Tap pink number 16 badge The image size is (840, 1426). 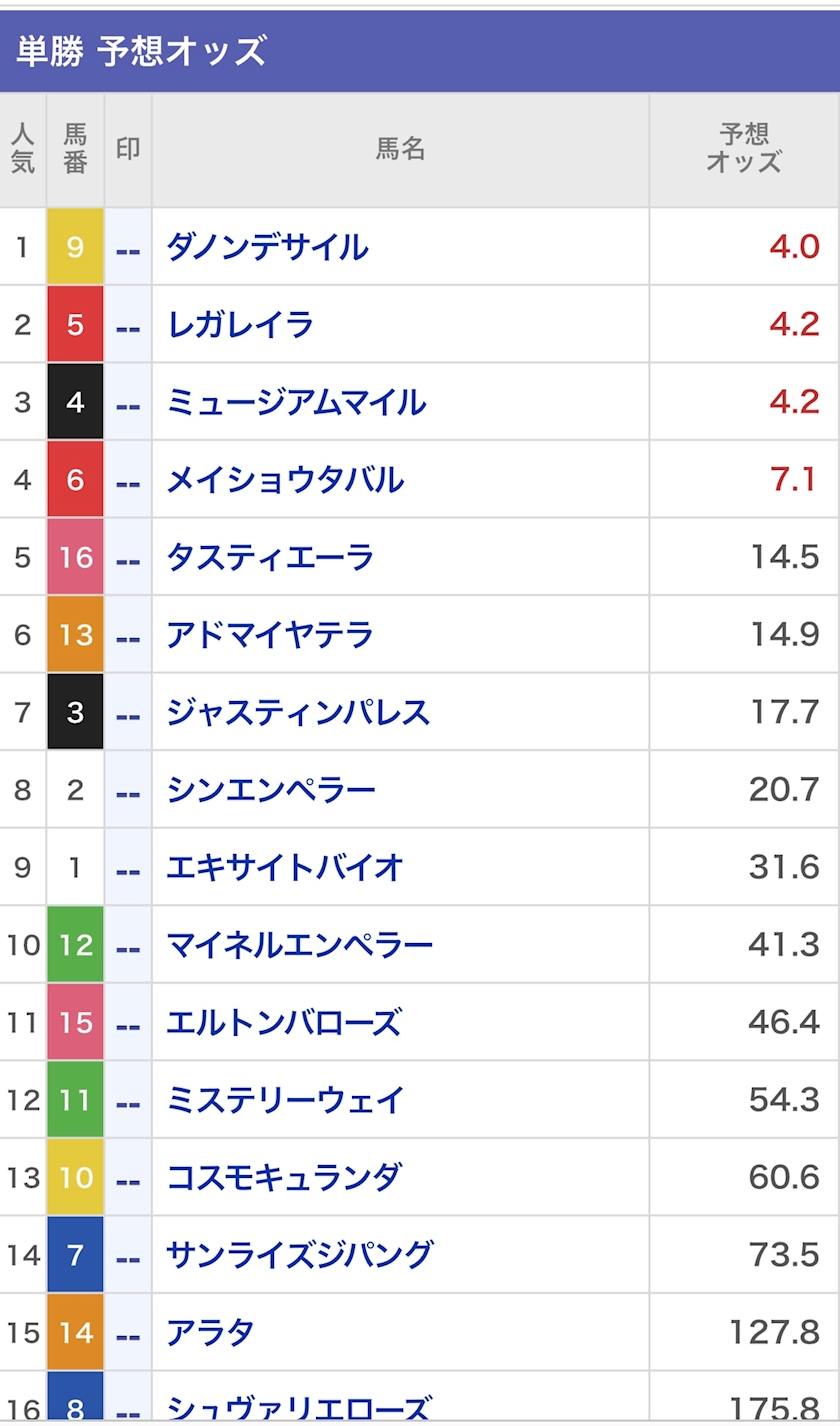click(x=75, y=557)
